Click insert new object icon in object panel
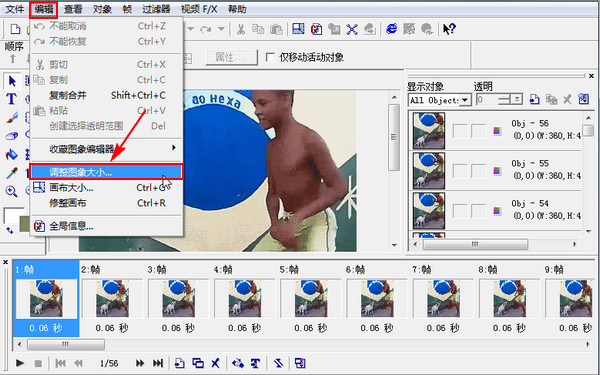This screenshot has width=600, height=375. pyautogui.click(x=535, y=100)
